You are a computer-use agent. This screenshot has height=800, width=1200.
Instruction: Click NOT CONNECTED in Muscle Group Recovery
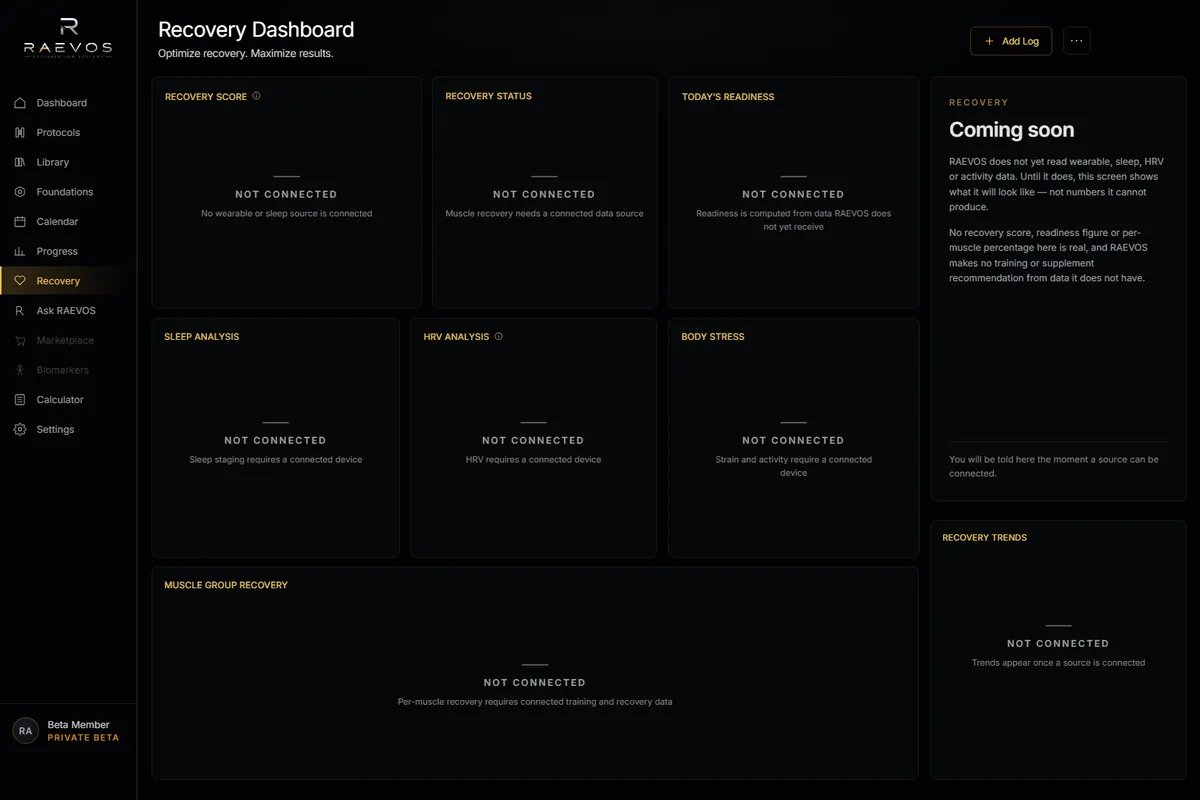[535, 683]
